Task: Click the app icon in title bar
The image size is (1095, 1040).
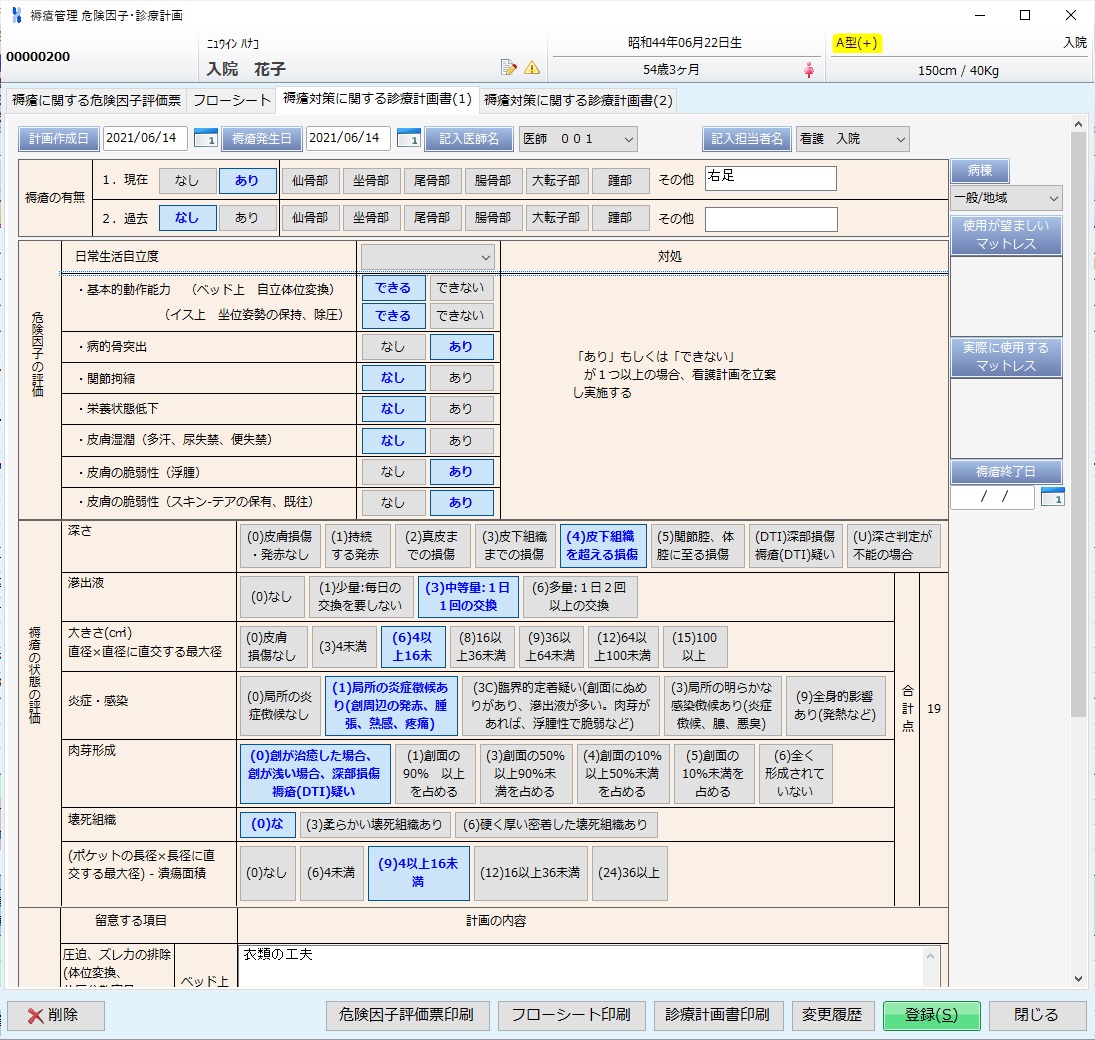Action: point(15,15)
